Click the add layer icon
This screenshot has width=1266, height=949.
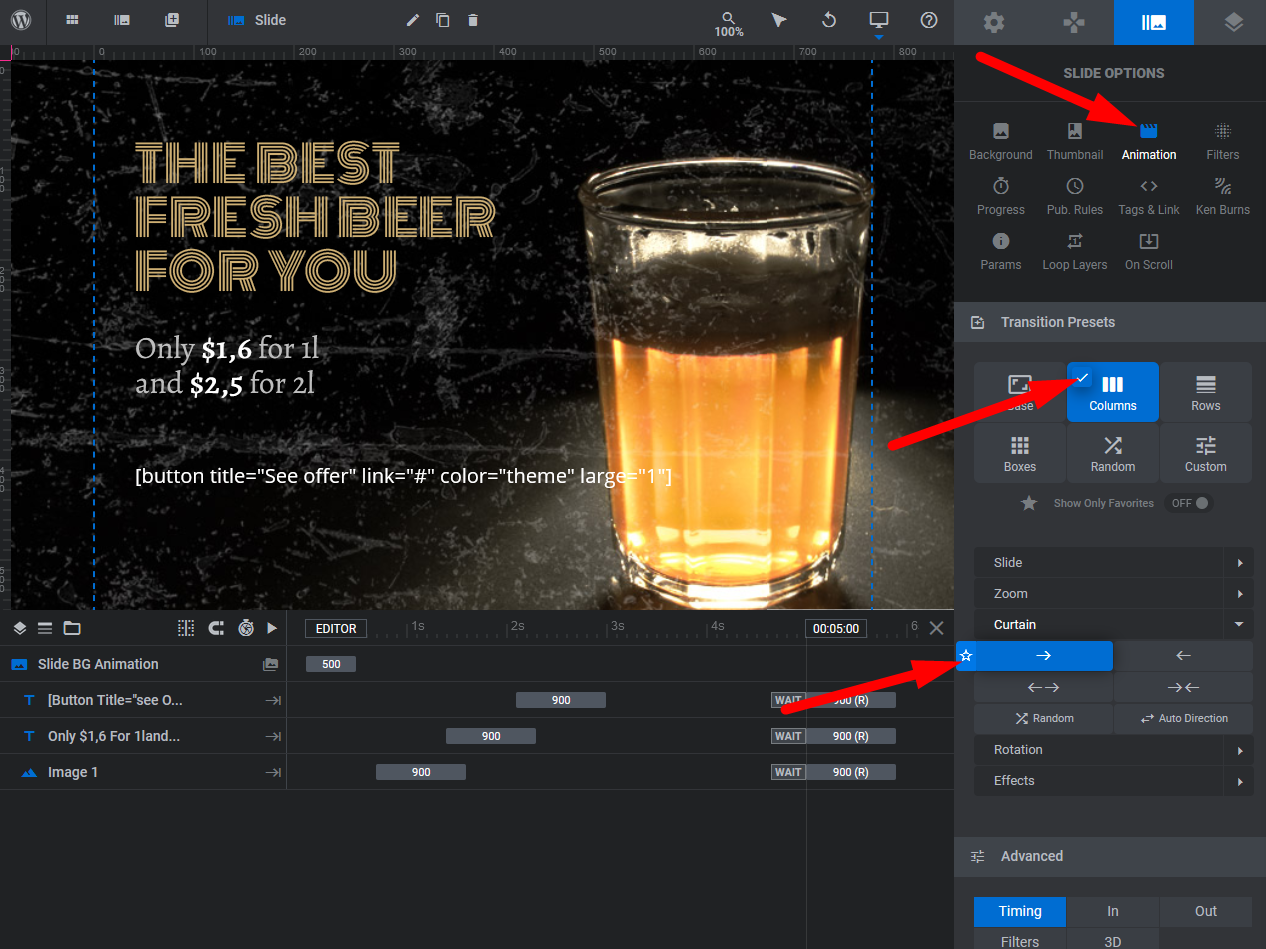(172, 20)
